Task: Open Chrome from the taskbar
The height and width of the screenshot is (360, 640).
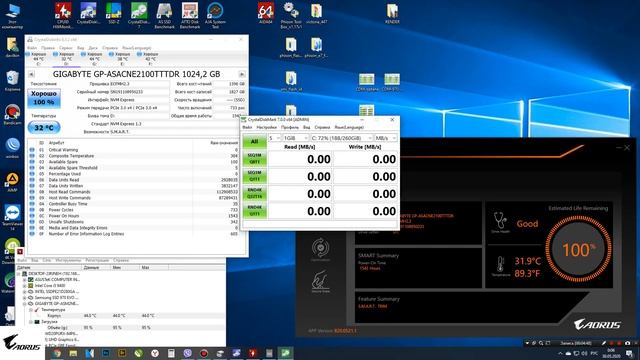Action: click(x=57, y=353)
